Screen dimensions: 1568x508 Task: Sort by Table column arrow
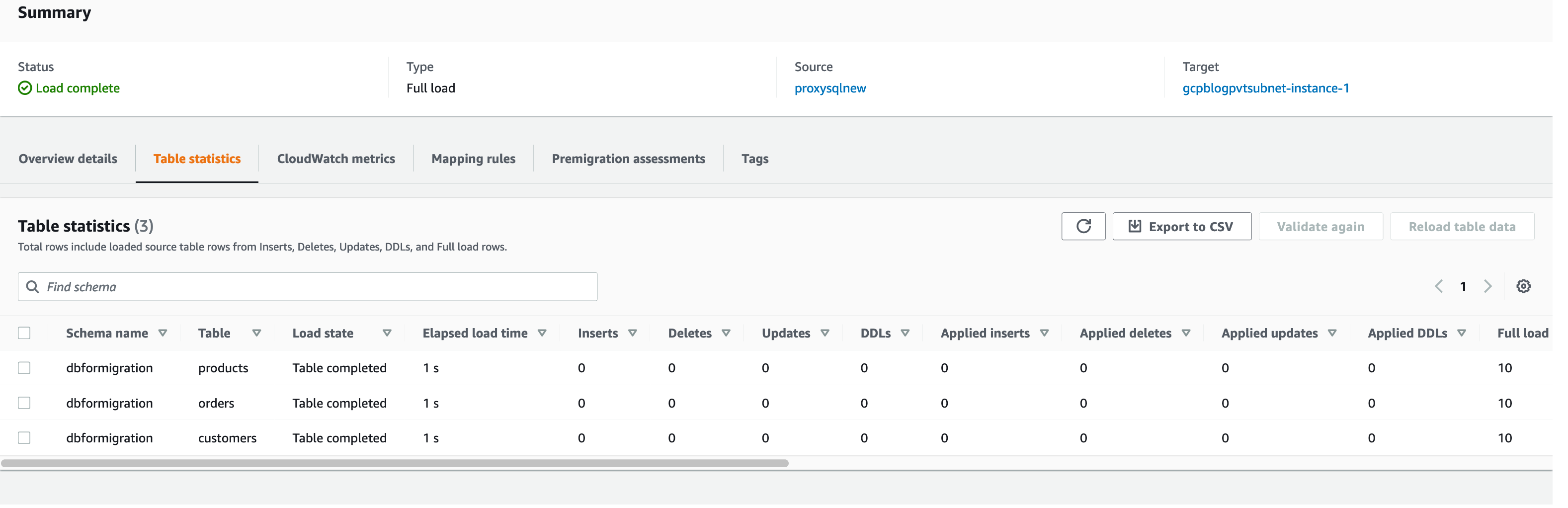pos(259,336)
